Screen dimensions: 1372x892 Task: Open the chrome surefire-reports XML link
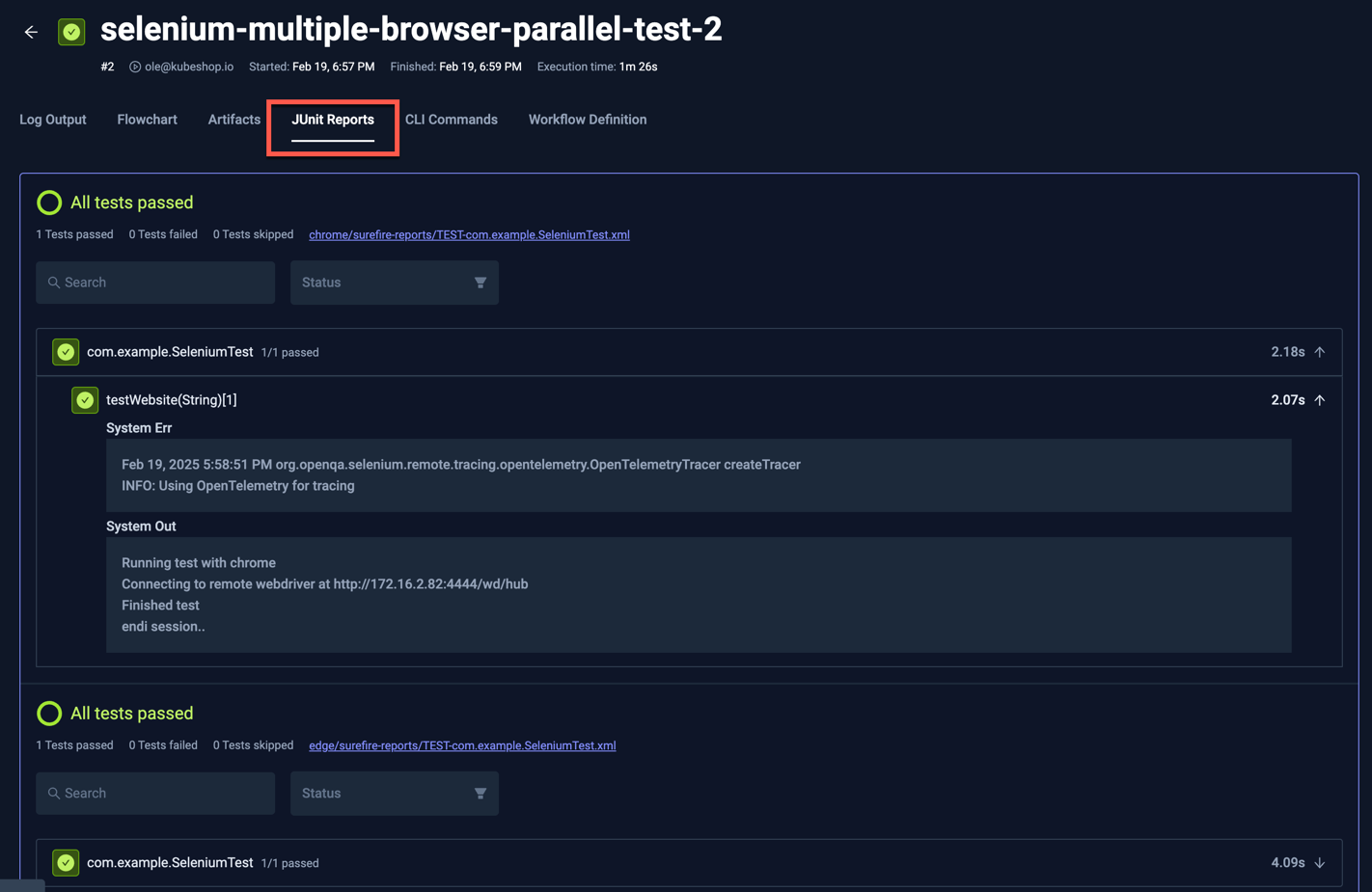pos(469,234)
